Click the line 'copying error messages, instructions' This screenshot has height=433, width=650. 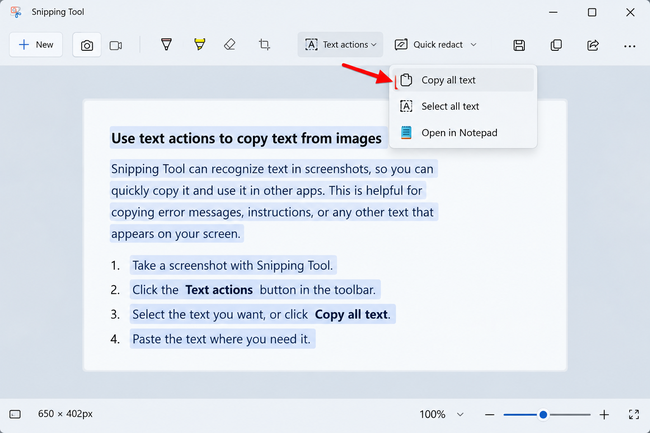[274, 212]
